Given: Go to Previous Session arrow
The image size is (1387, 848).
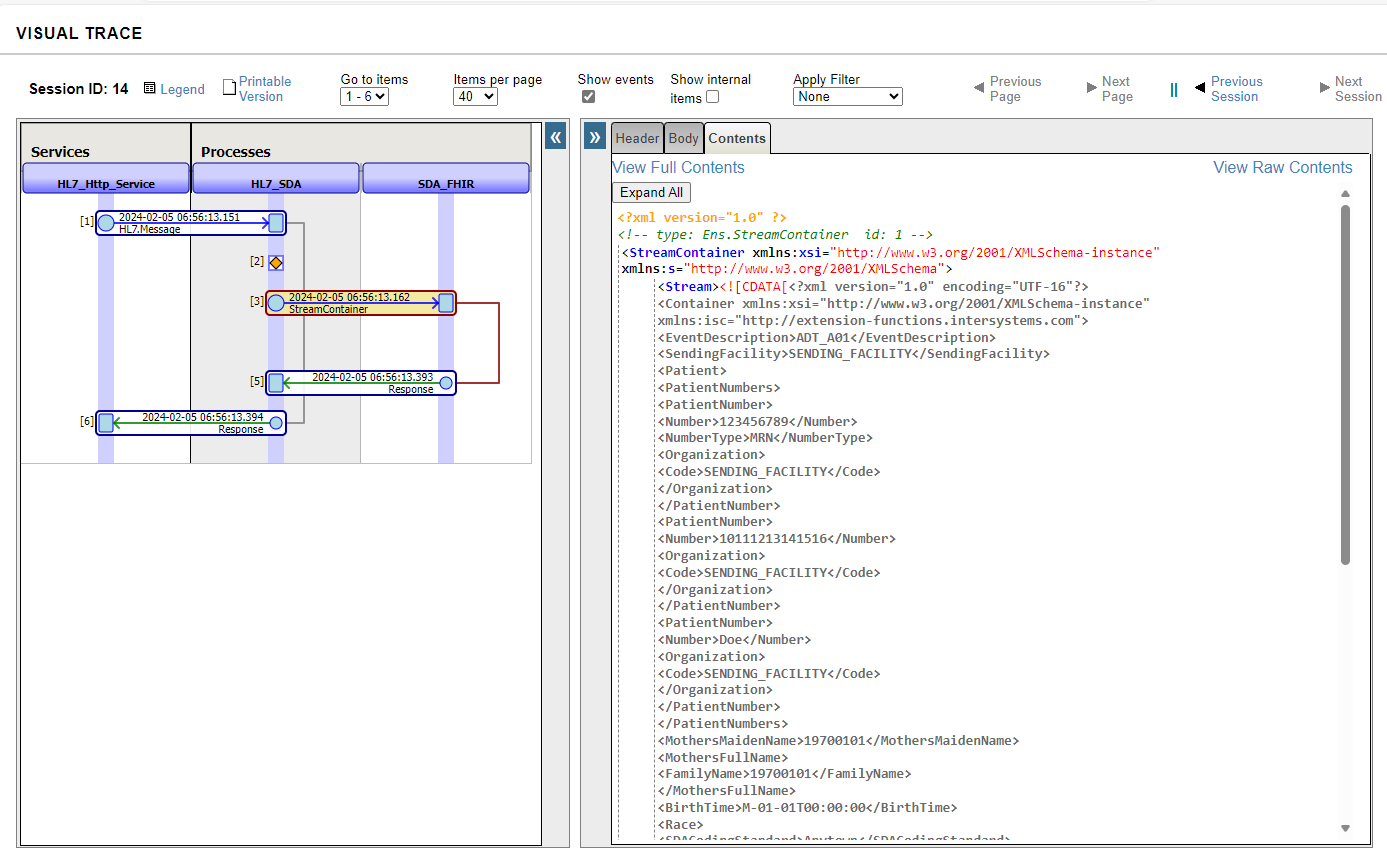Looking at the screenshot, I should coord(1200,88).
